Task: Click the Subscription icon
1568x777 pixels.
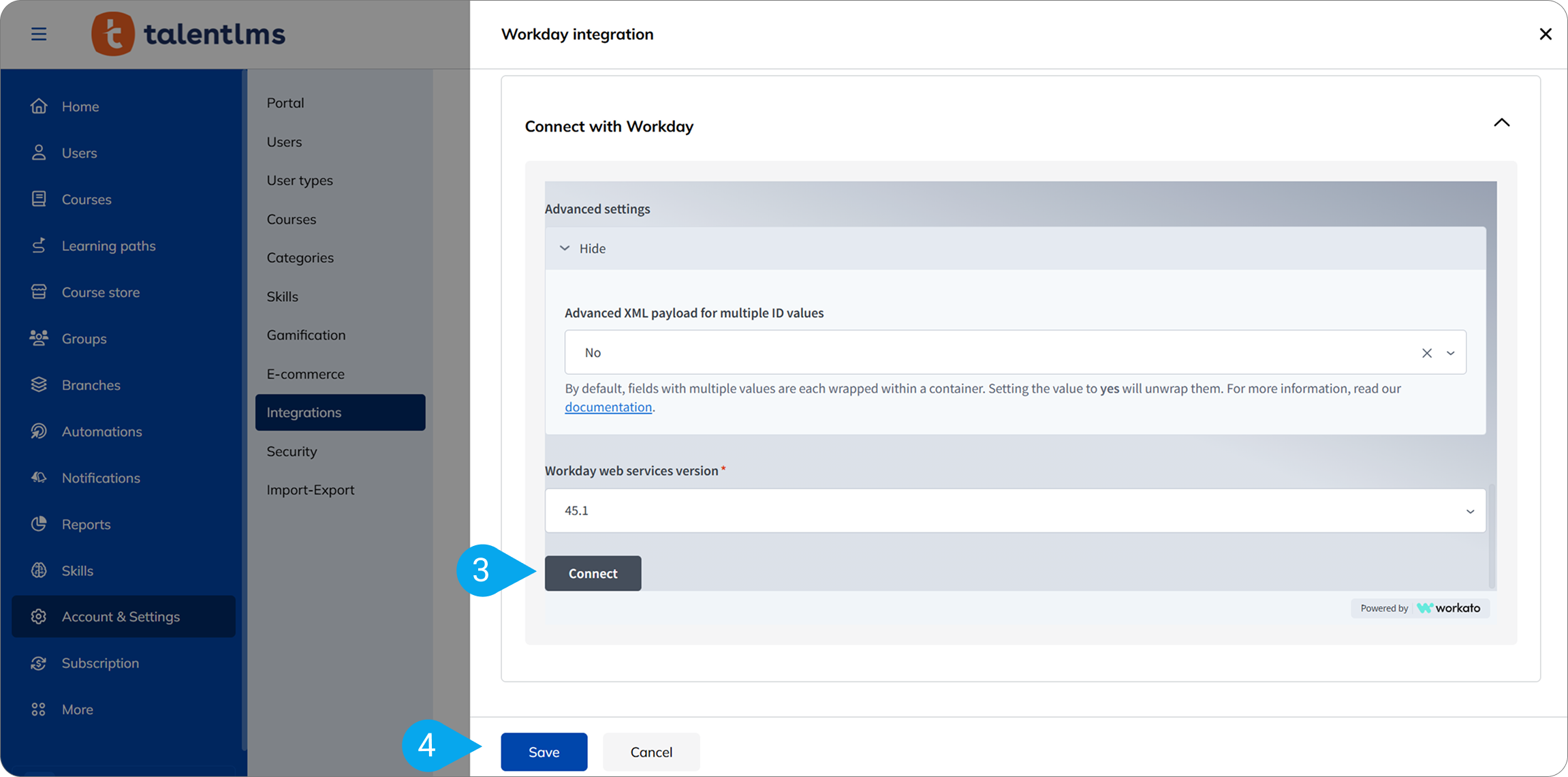Action: [x=39, y=662]
